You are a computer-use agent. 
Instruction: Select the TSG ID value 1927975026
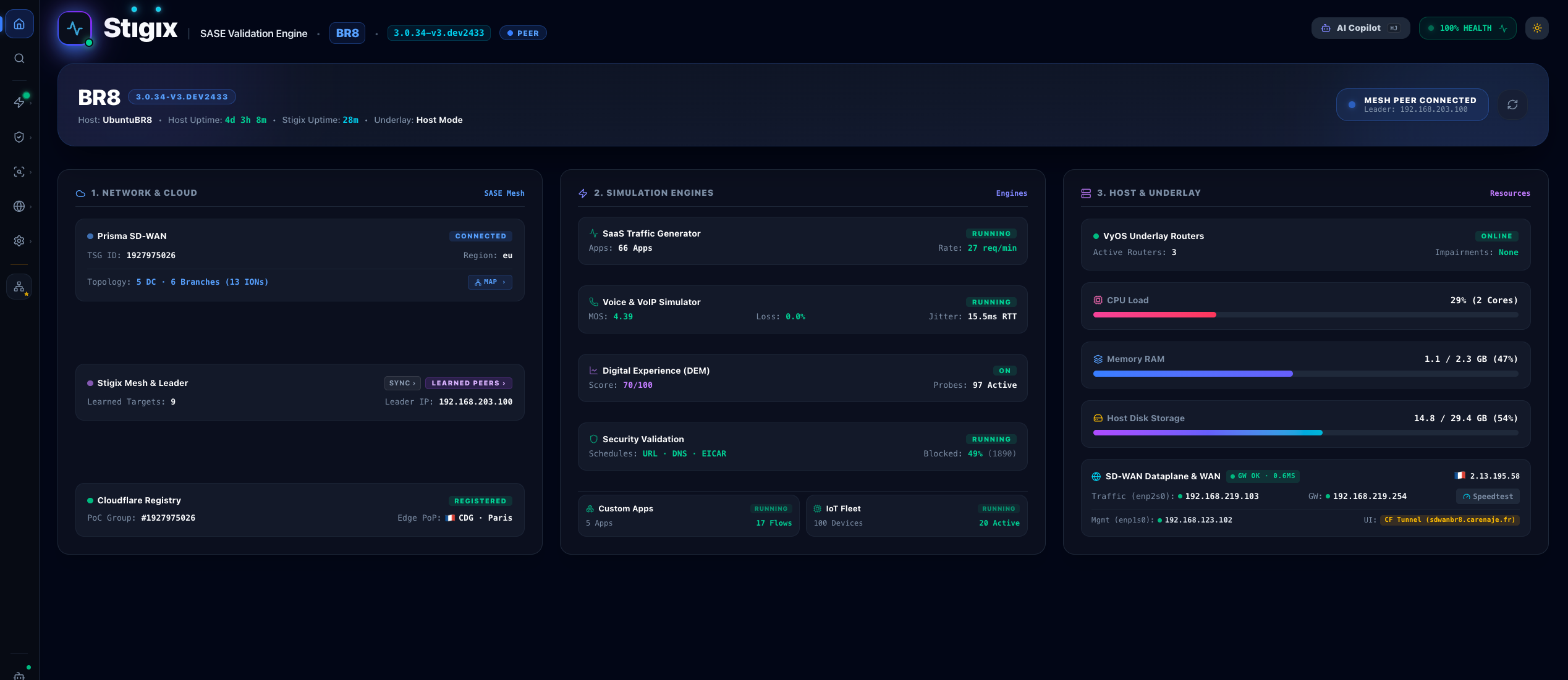pos(151,256)
